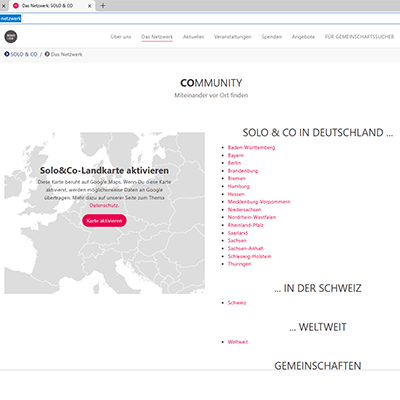Click SOLO & CO breadcrumb link
The image size is (400, 400).
point(24,54)
